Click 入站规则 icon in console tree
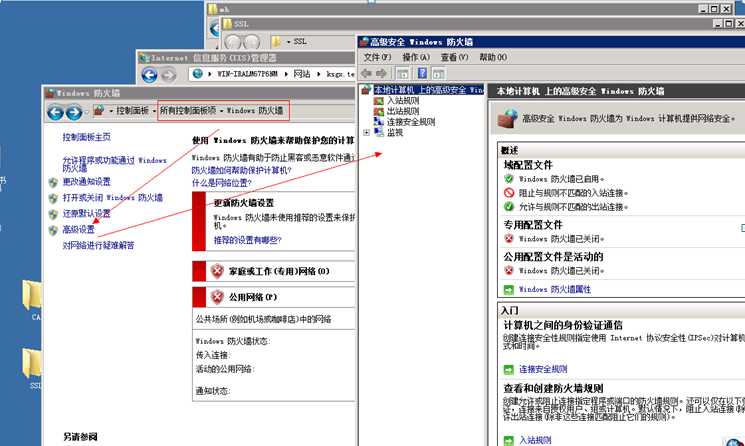This screenshot has height=446, width=745. [379, 101]
